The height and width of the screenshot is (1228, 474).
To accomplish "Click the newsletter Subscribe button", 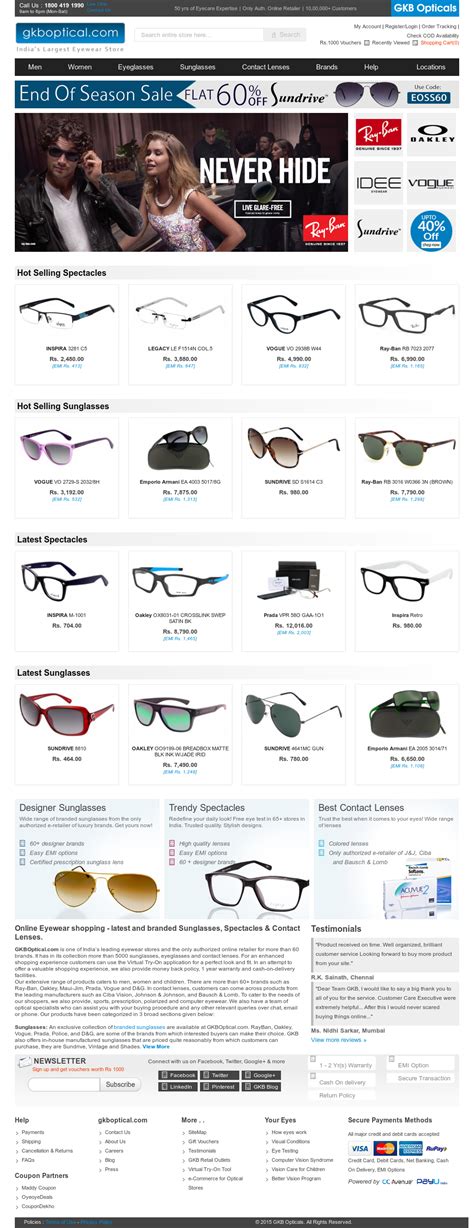I will coord(120,1084).
